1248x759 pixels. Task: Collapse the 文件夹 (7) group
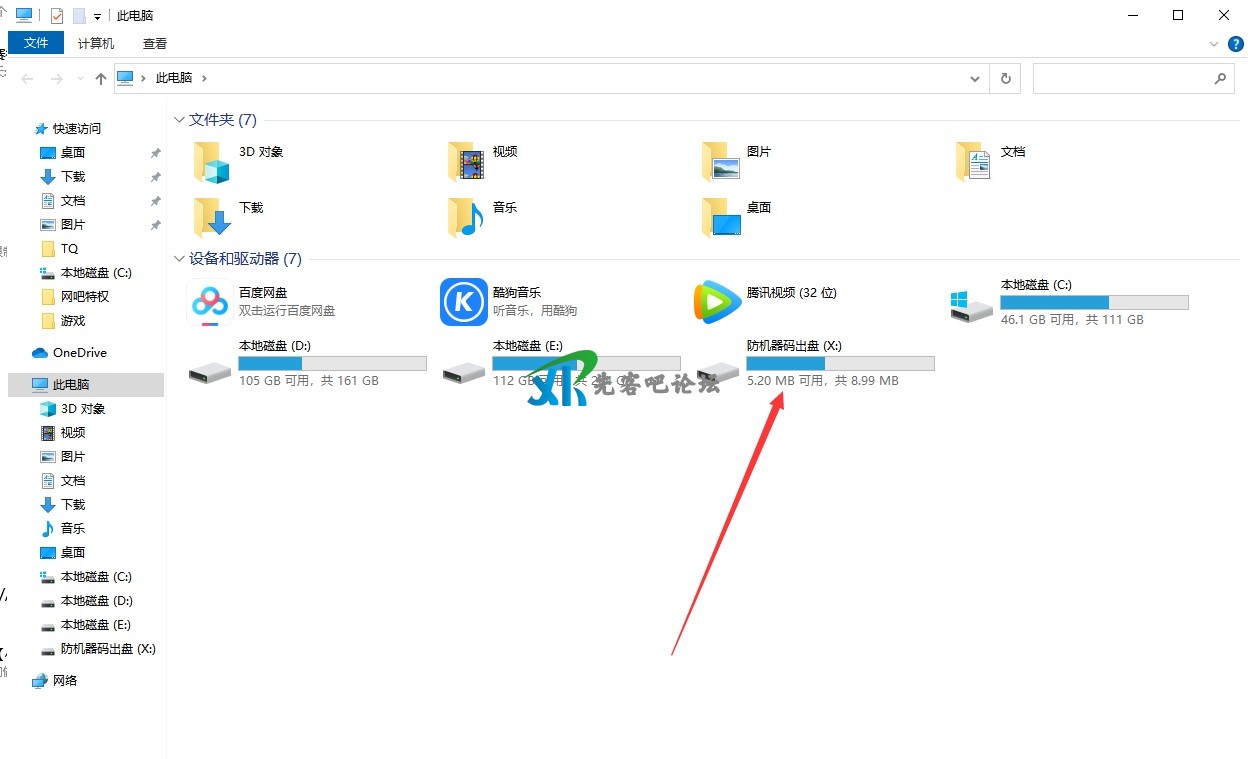[x=179, y=120]
